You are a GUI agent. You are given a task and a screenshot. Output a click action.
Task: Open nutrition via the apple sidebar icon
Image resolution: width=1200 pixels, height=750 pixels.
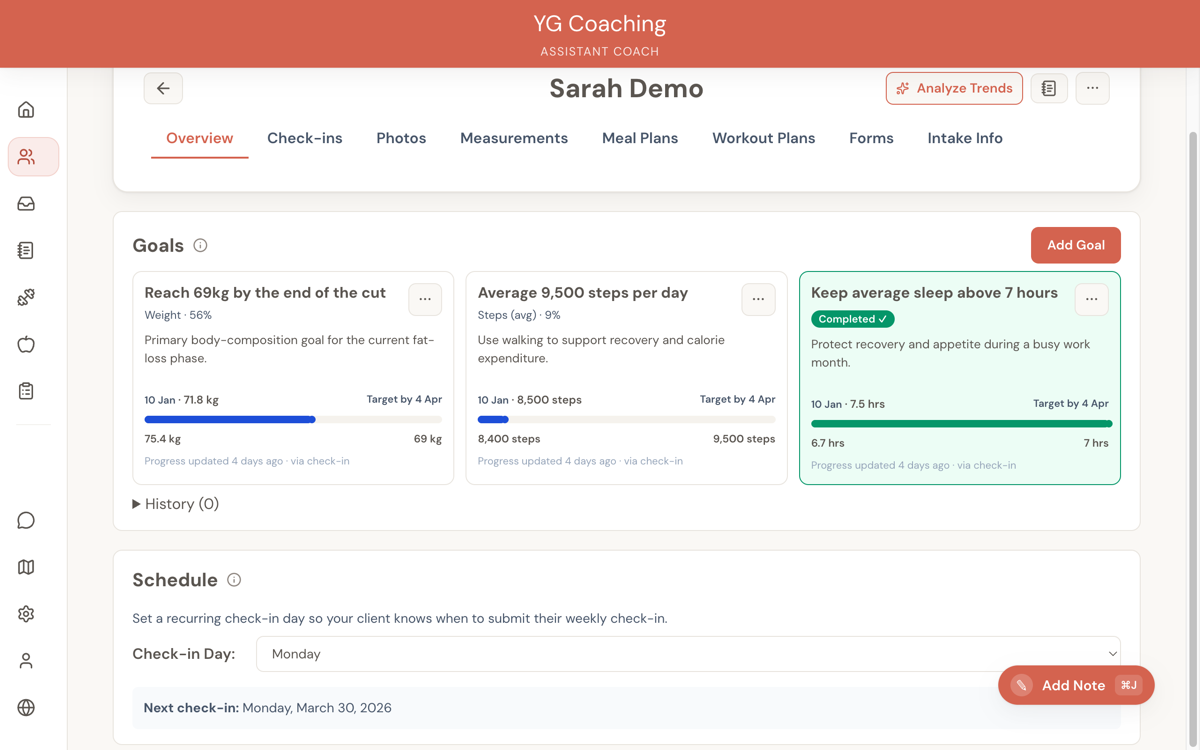pyautogui.click(x=26, y=344)
